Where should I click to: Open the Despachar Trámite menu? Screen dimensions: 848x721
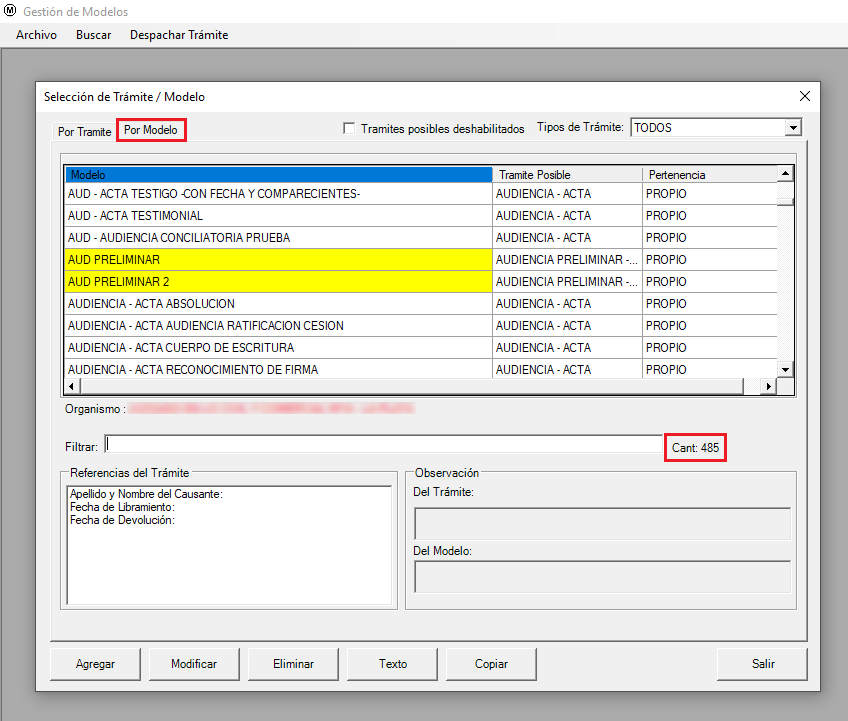tap(179, 35)
